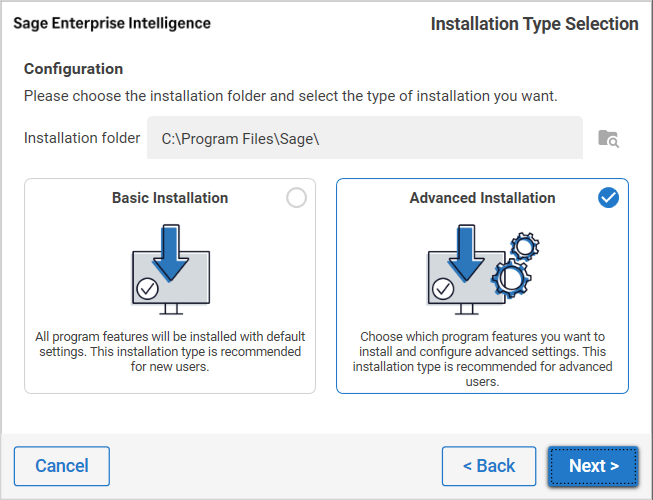Click the "Basic Installation" title text

click(170, 198)
